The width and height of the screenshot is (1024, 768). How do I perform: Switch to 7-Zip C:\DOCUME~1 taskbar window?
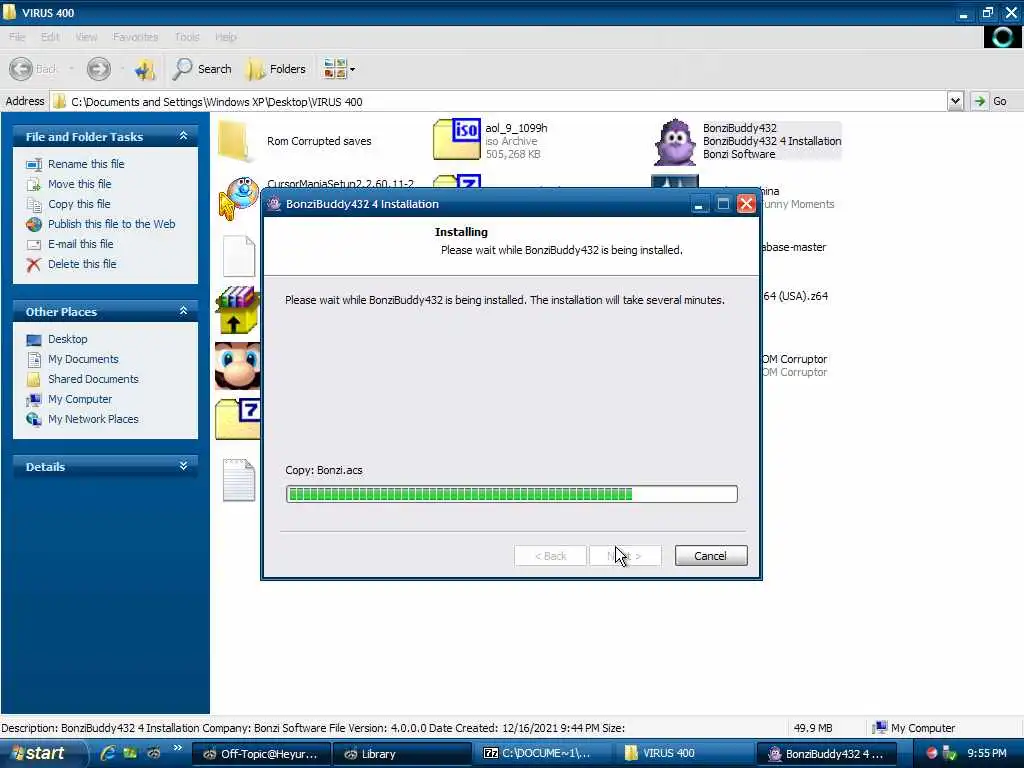543,754
